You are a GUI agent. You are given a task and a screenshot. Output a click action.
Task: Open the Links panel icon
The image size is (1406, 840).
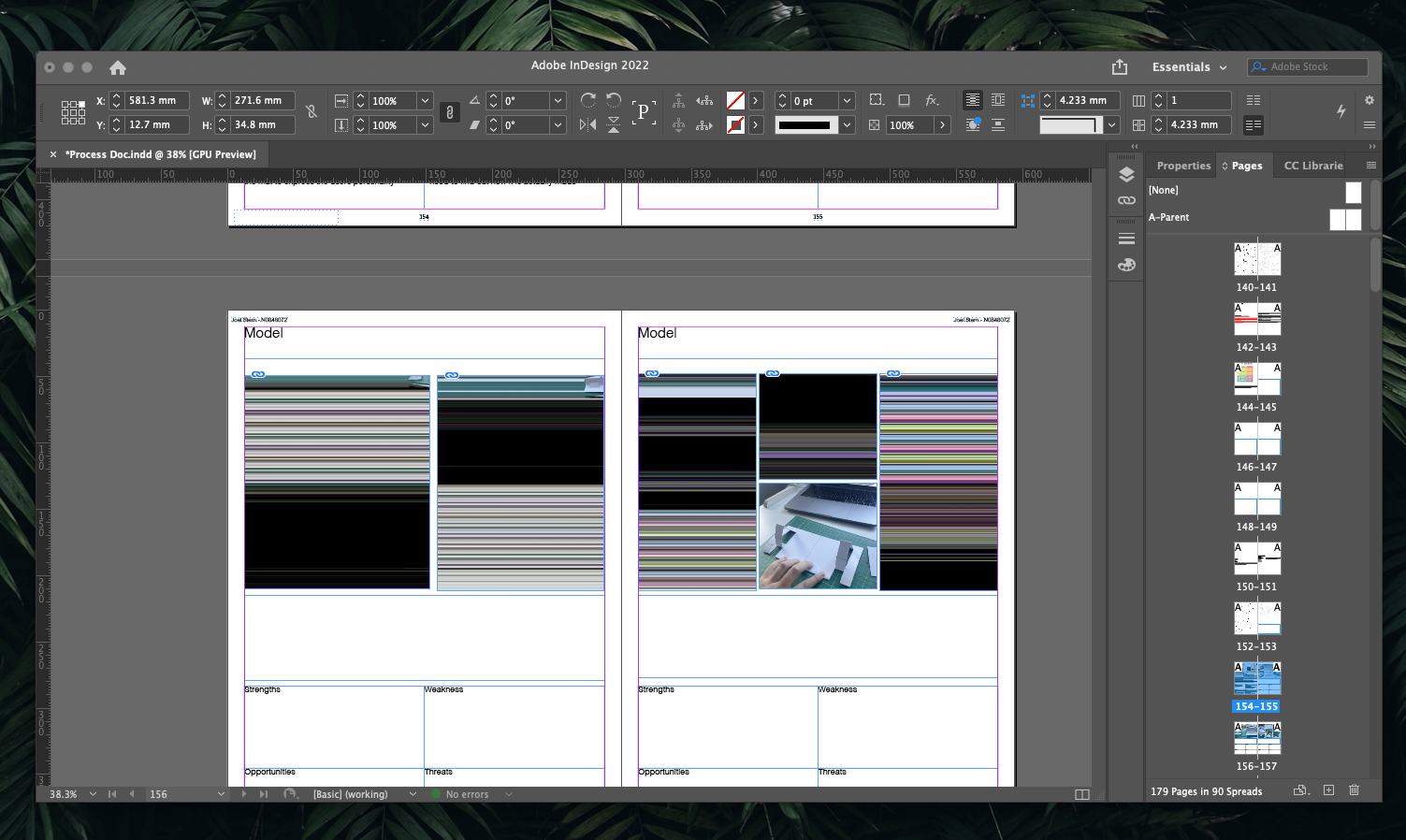pyautogui.click(x=1125, y=200)
